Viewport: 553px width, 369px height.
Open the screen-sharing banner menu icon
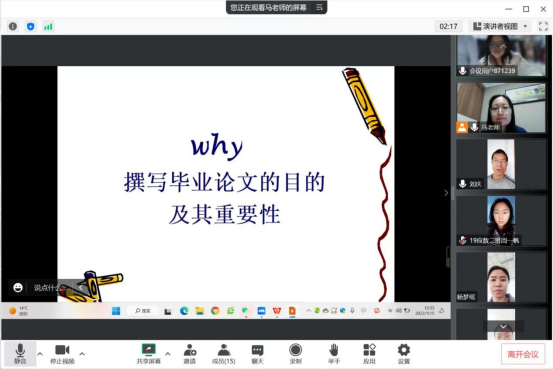tap(319, 7)
